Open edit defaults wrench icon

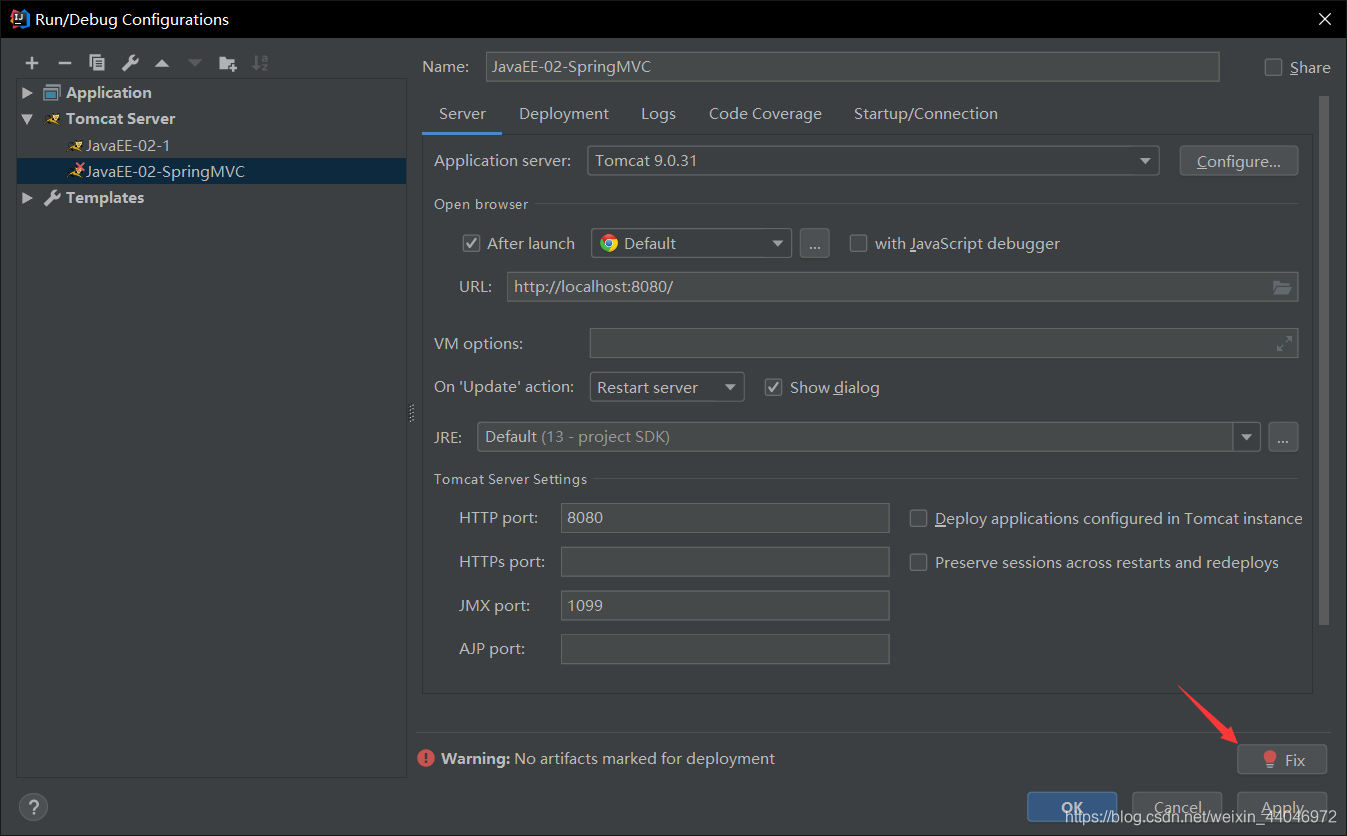click(x=130, y=63)
